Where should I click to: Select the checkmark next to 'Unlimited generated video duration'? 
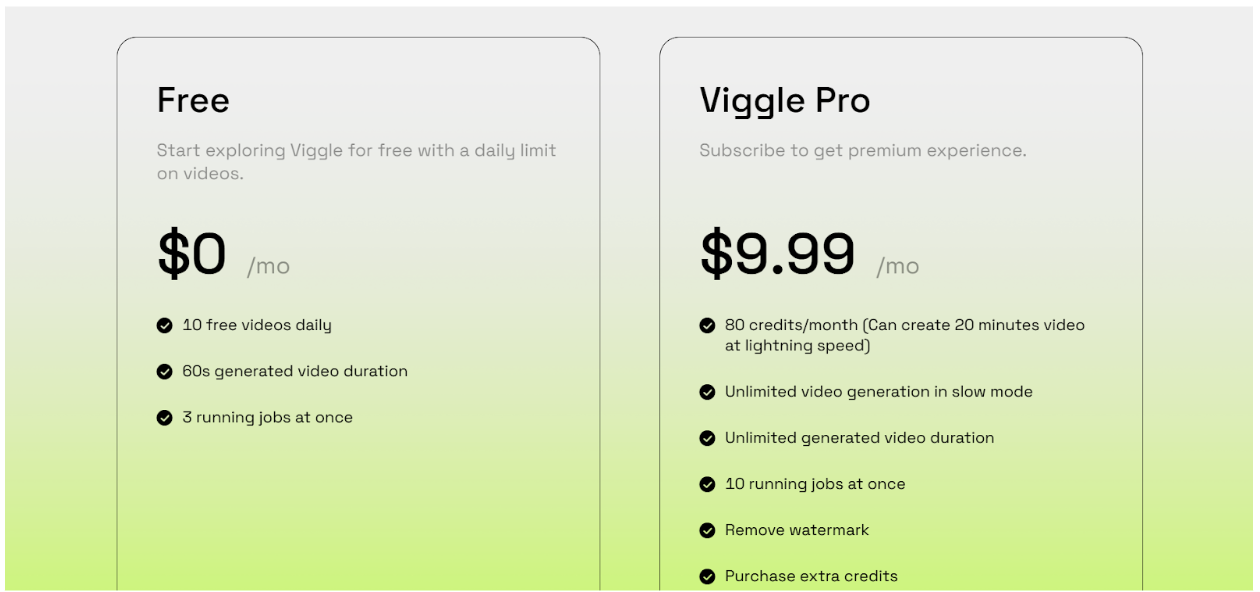click(x=707, y=438)
